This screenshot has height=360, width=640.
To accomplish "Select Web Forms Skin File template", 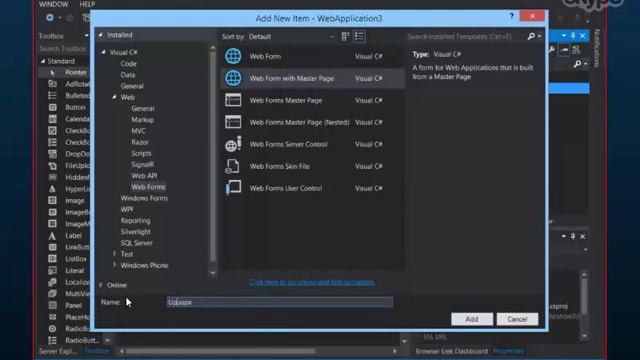I will coord(313,167).
